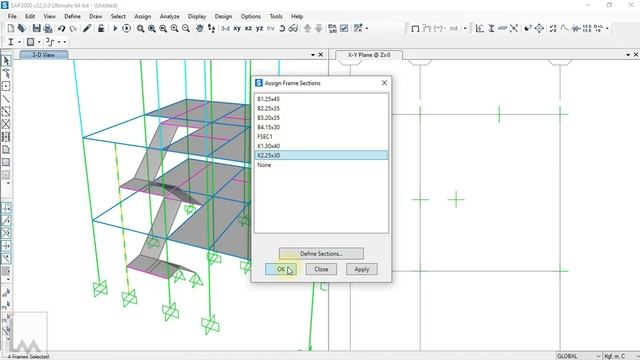Click the rubber band zoom icon
The height and width of the screenshot is (360, 640).
click(x=140, y=28)
